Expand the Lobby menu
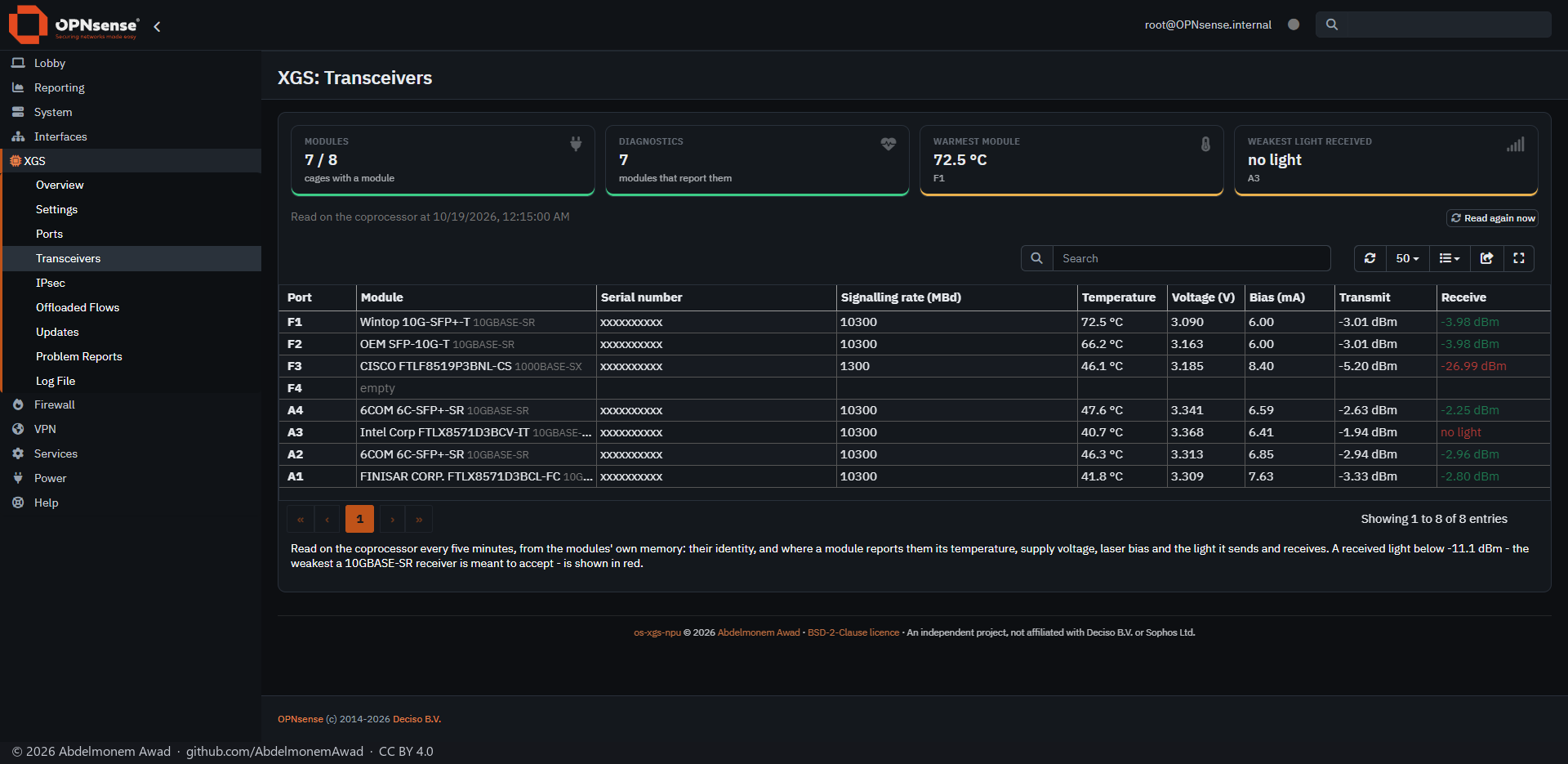This screenshot has width=1568, height=764. (x=131, y=63)
